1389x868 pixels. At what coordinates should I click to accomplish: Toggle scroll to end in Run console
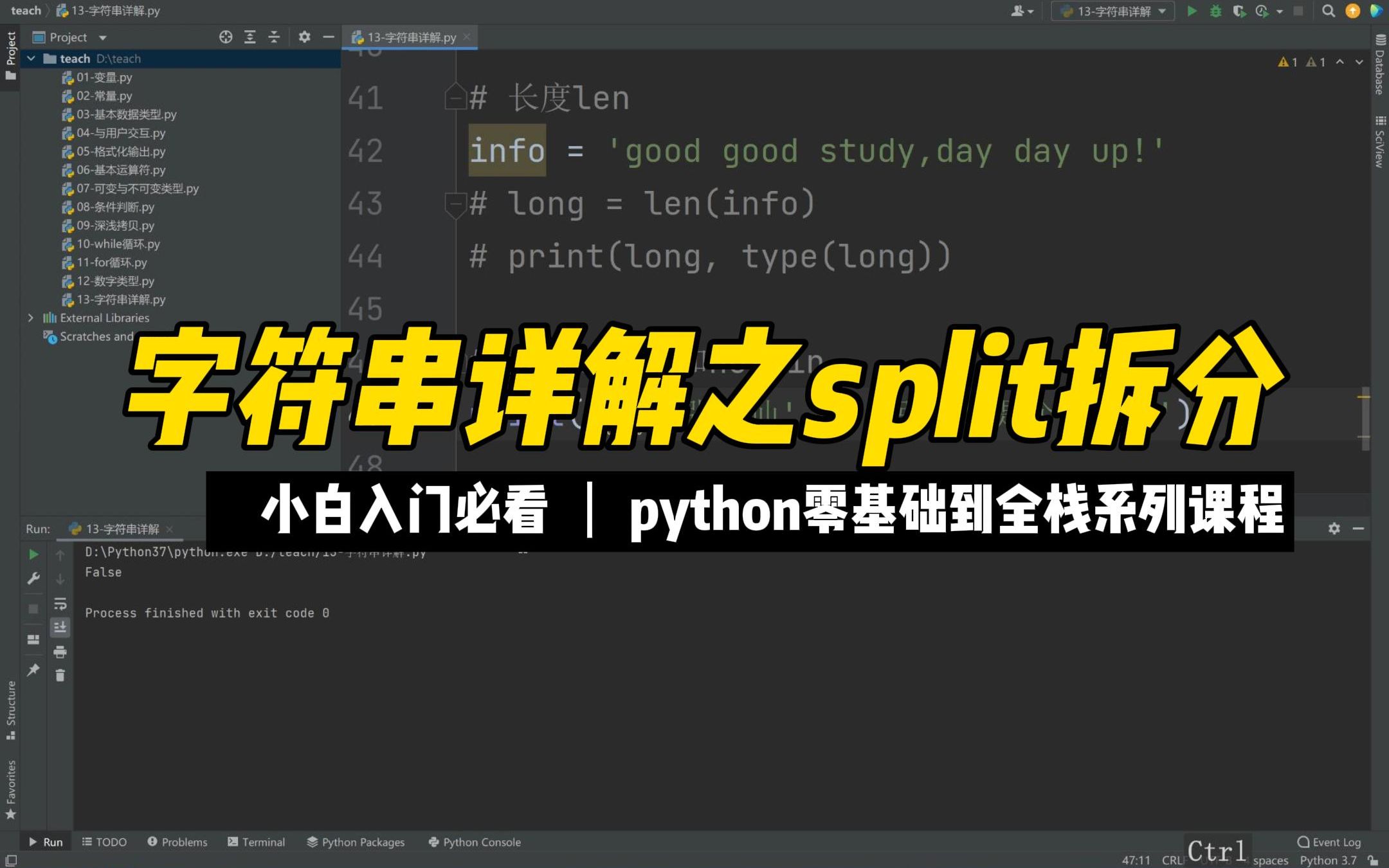tap(60, 627)
